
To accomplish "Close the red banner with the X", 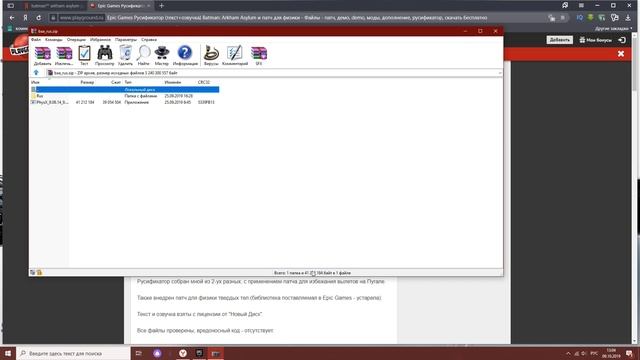I will 621,53.
